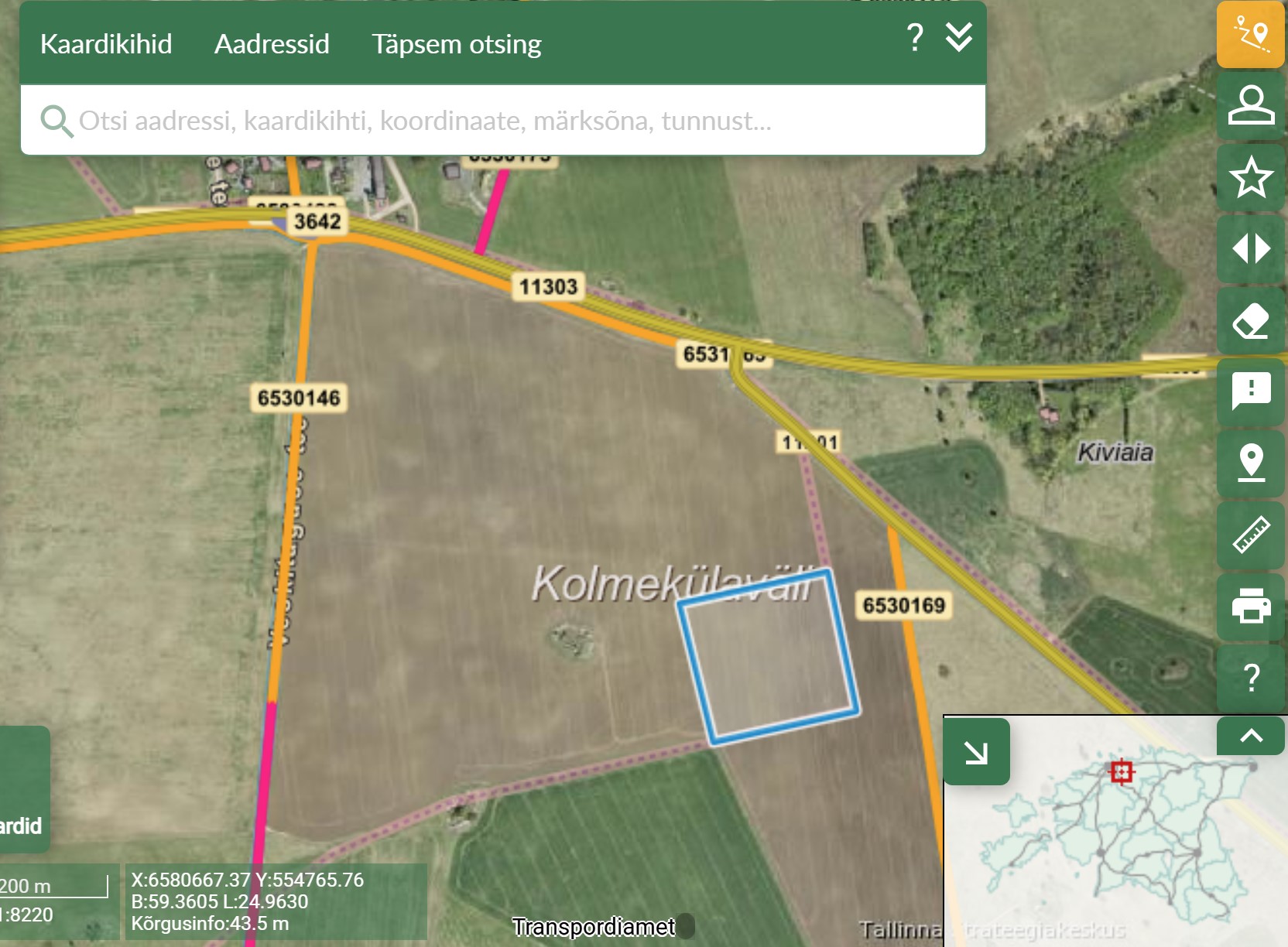Click the location pin tool
Screen dimensions: 1288x947
coord(1251,463)
